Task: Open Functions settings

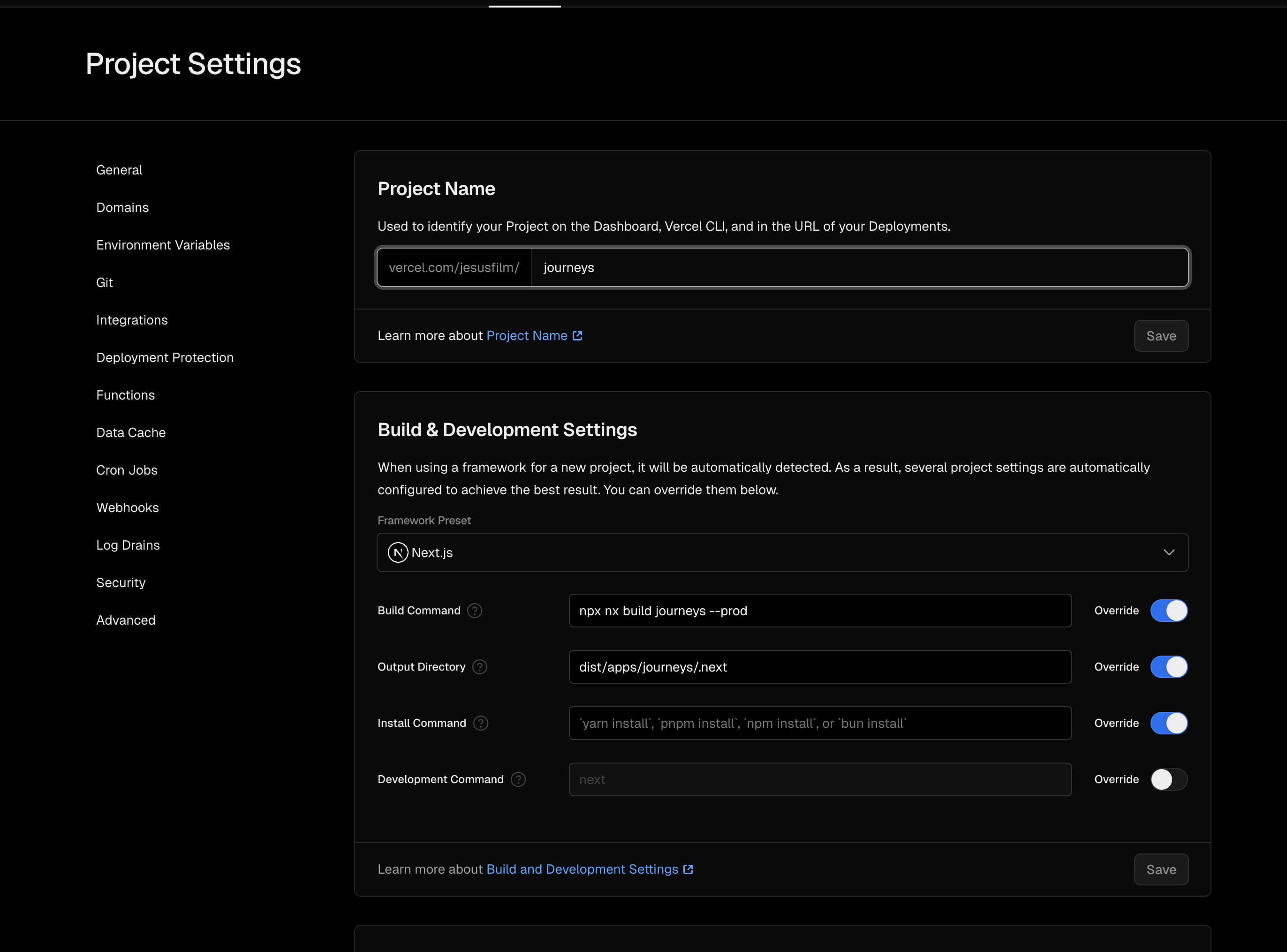Action: point(126,395)
